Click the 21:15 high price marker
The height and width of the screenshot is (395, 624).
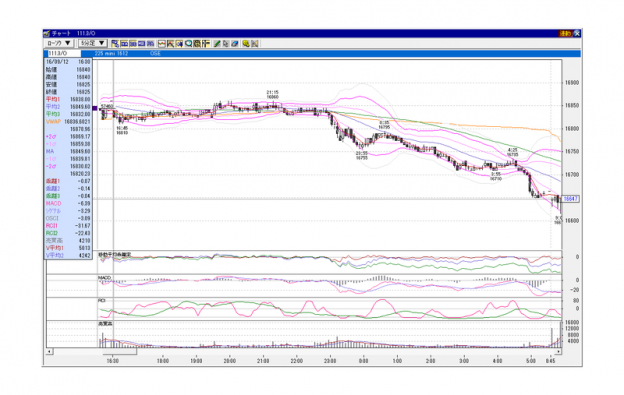tap(273, 94)
